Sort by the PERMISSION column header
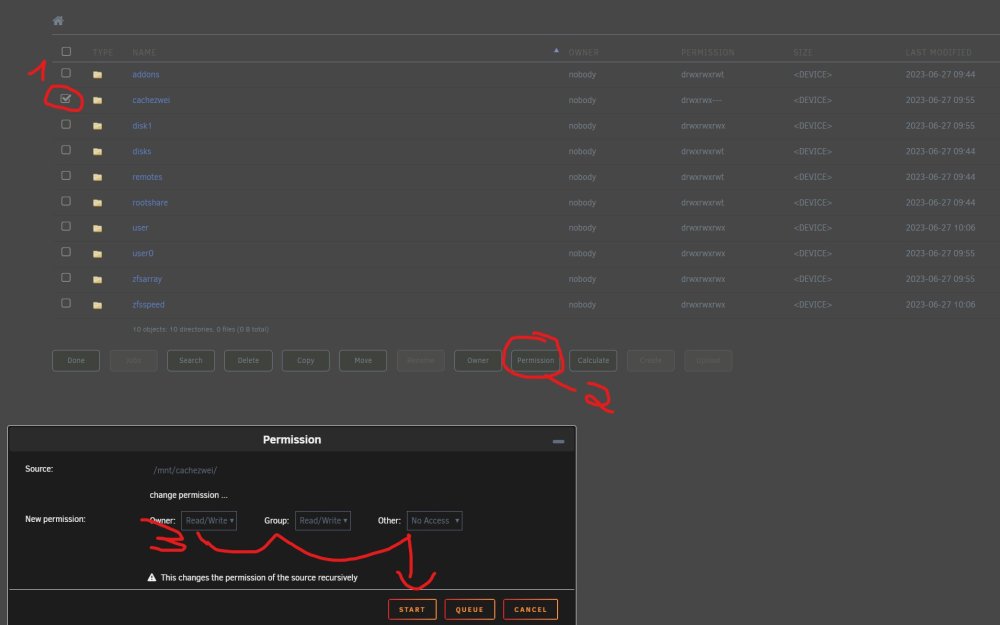This screenshot has width=1000, height=625. coord(707,52)
